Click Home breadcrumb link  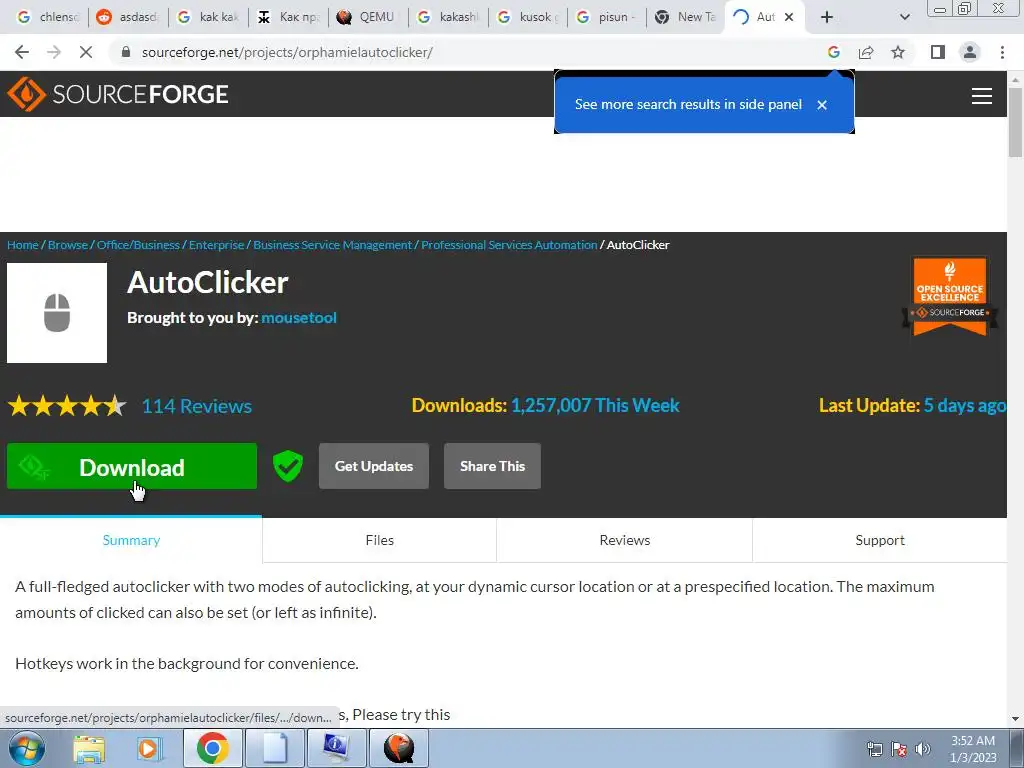point(23,245)
